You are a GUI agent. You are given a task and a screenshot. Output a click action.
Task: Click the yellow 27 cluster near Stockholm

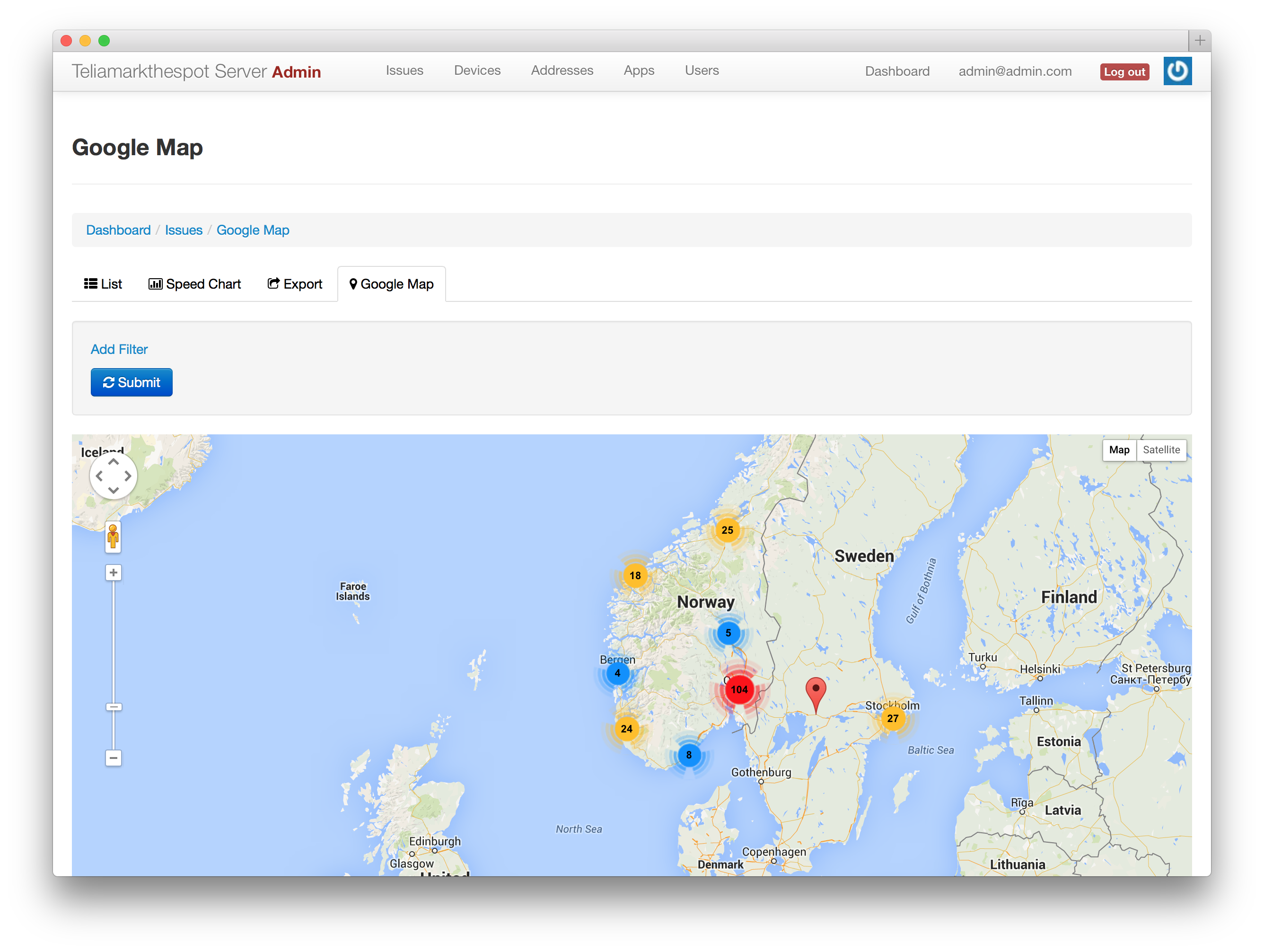tap(892, 718)
